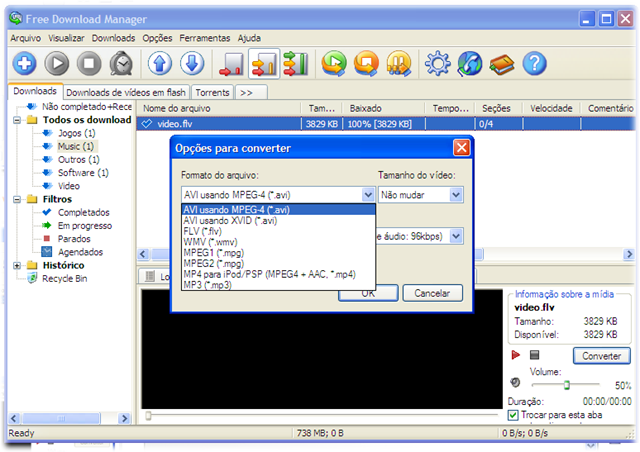Image resolution: width=640 pixels, height=452 pixels.
Task: Open the Downloads menu
Action: click(x=113, y=38)
